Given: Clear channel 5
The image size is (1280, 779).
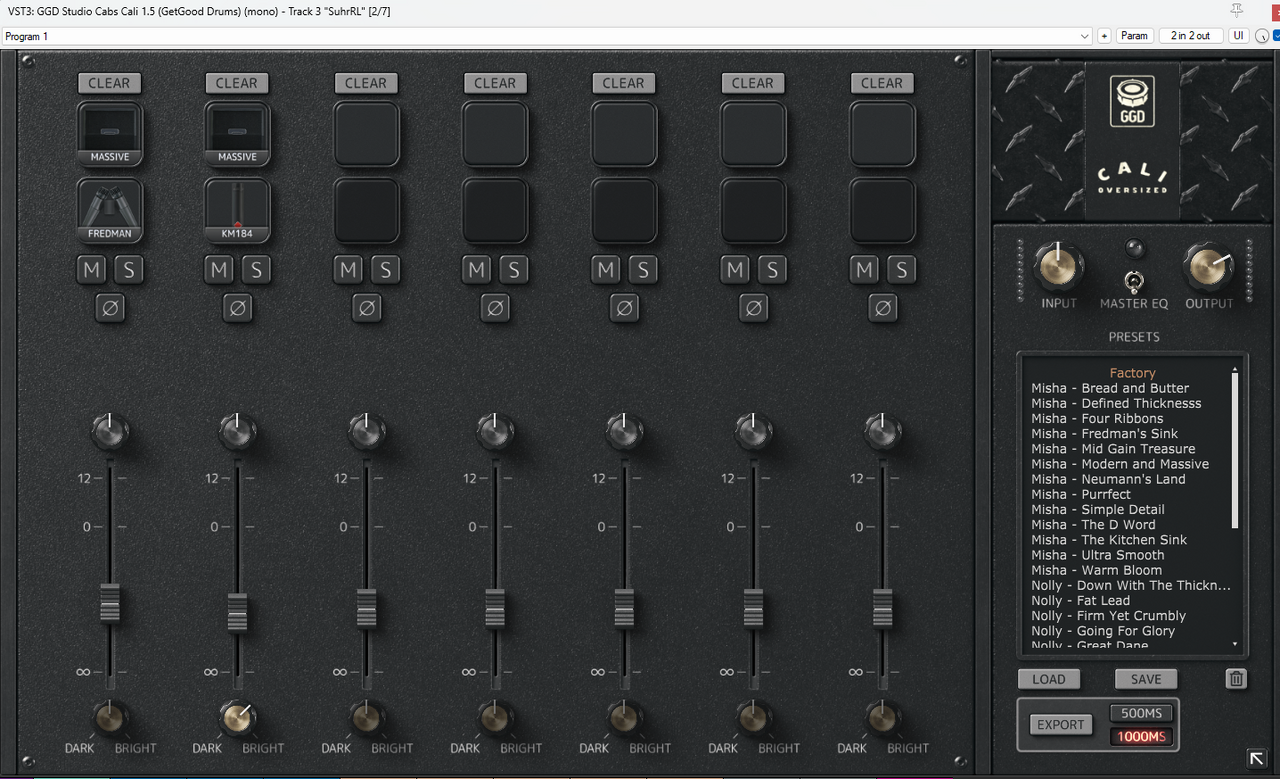Looking at the screenshot, I should (624, 83).
